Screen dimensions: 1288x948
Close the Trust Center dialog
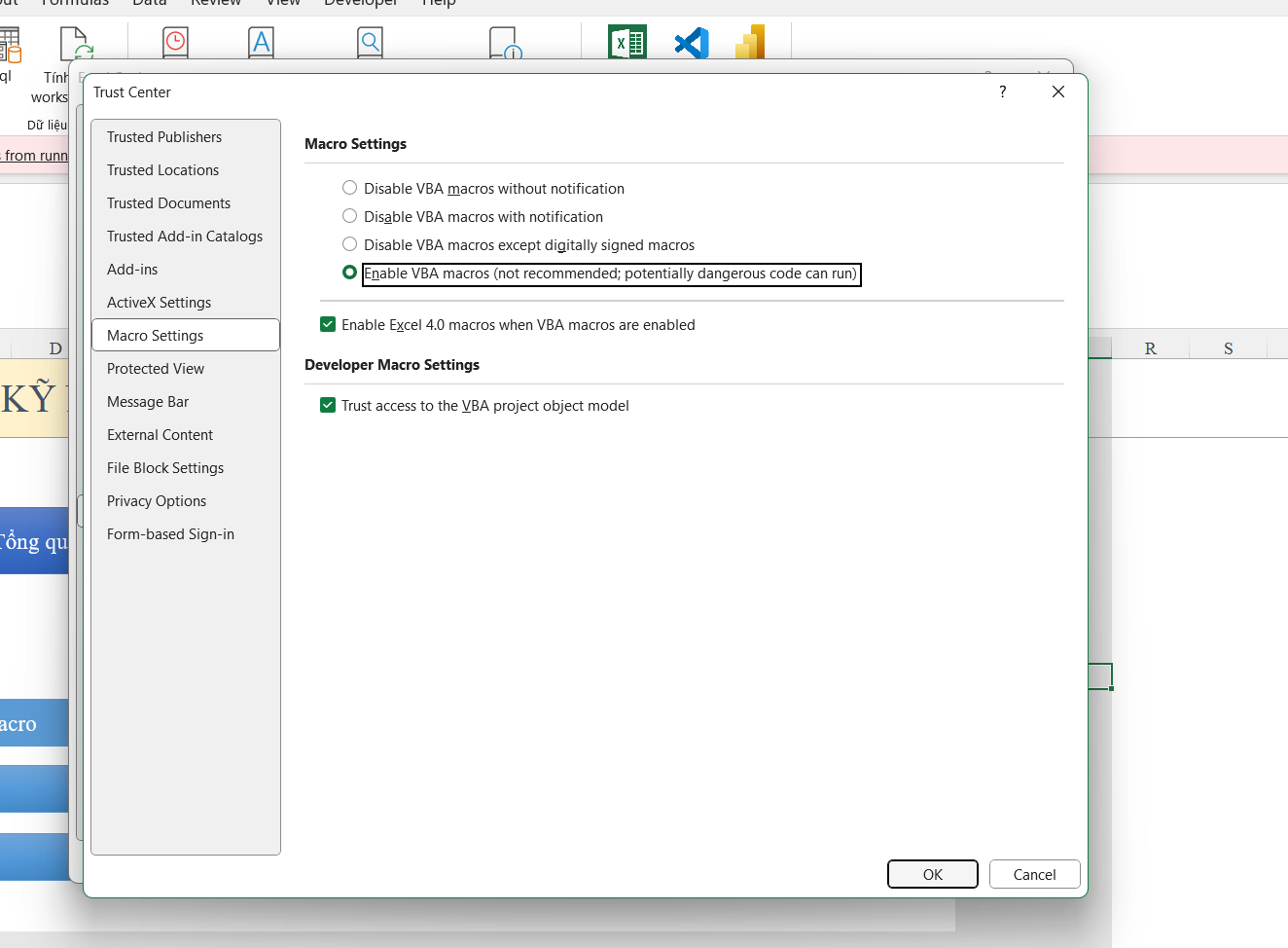pos(1058,91)
